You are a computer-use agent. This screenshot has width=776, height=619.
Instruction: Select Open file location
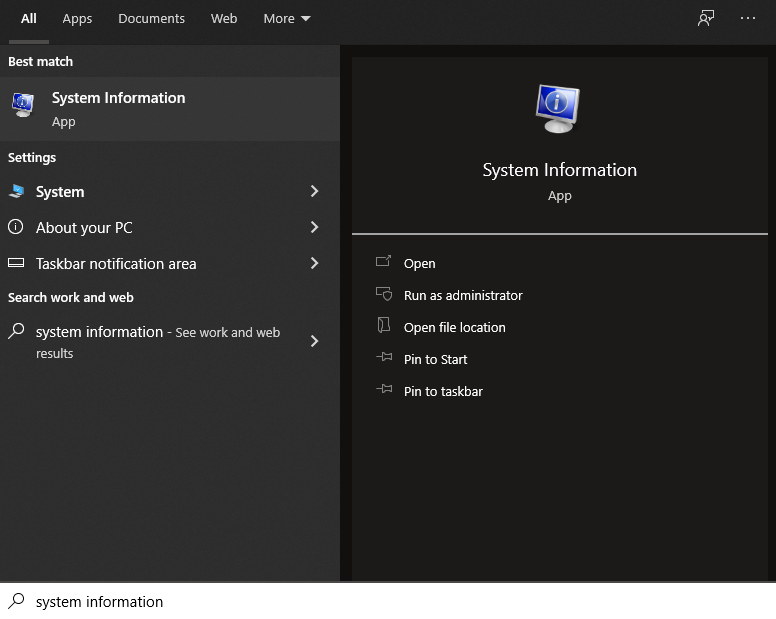[454, 328]
